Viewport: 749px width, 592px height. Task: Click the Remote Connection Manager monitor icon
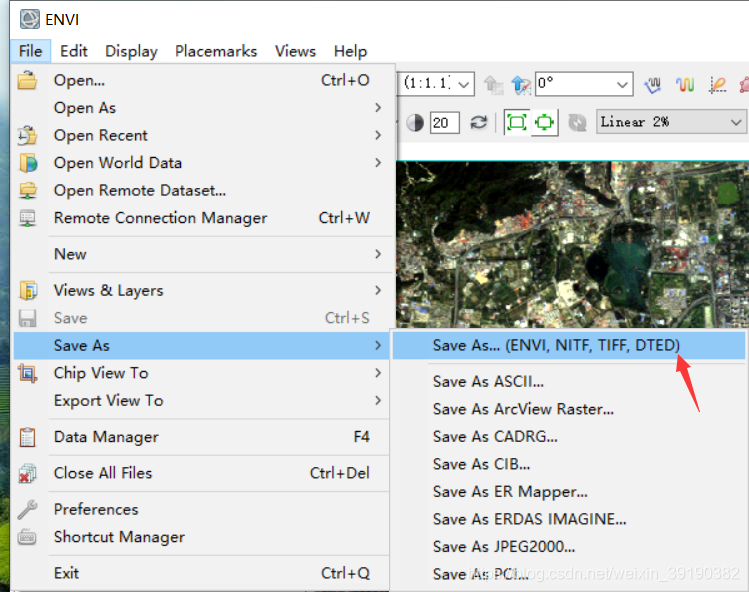click(x=27, y=218)
